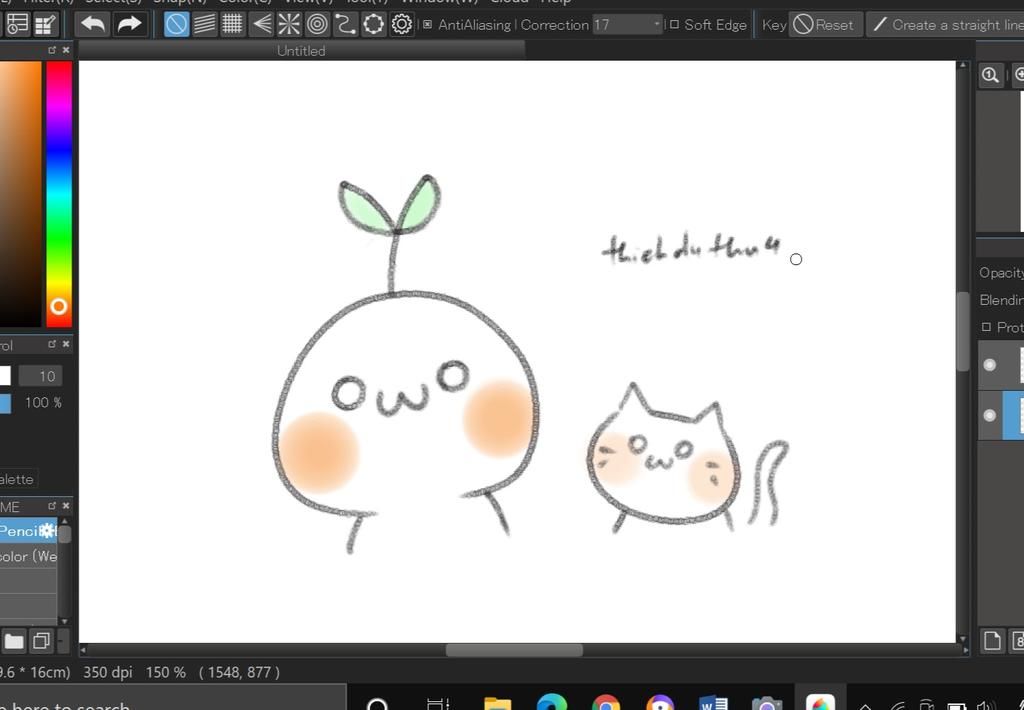Open Microsoft Word from the taskbar
The width and height of the screenshot is (1024, 710).
pyautogui.click(x=713, y=703)
